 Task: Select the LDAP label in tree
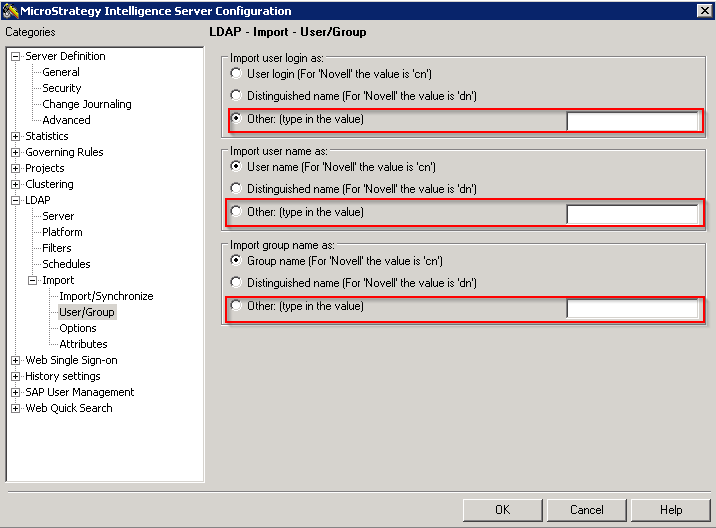coord(37,200)
